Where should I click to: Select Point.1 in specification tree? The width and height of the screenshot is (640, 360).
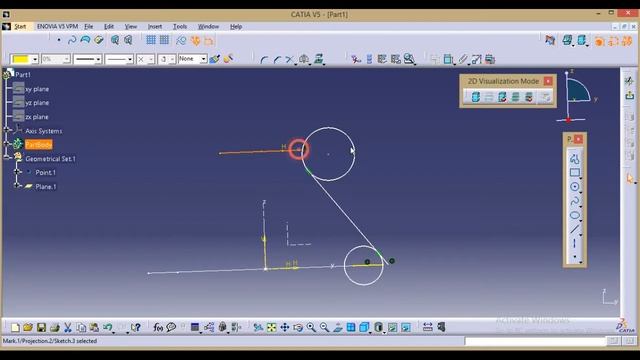tap(45, 173)
